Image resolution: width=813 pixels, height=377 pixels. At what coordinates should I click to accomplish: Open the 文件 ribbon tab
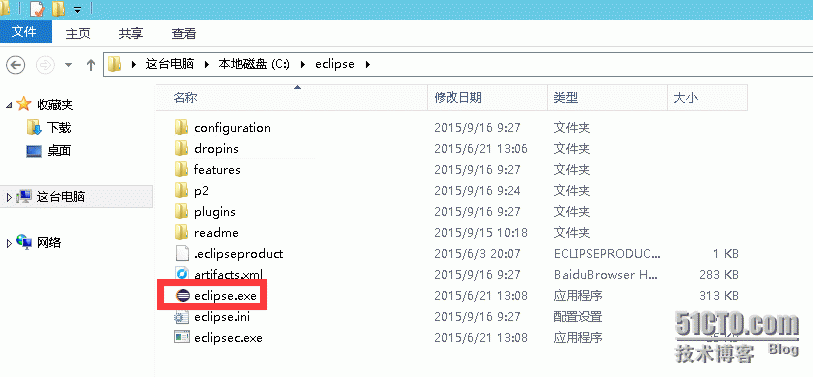tap(25, 32)
